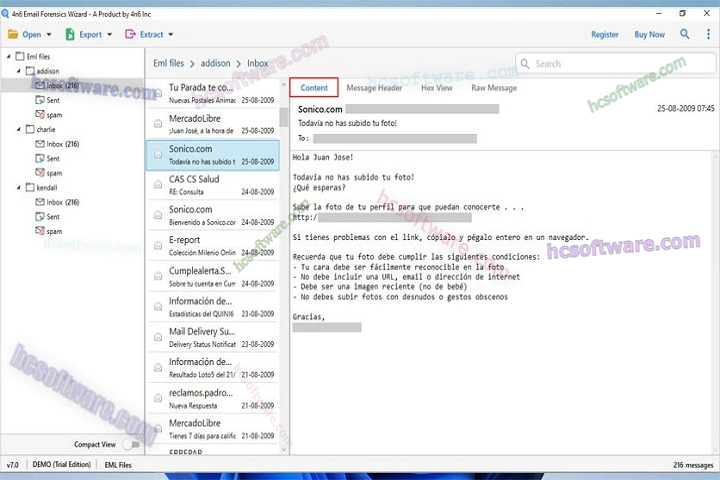This screenshot has height=480, width=720.
Task: Click charlie spam folder icon
Action: [x=40, y=173]
